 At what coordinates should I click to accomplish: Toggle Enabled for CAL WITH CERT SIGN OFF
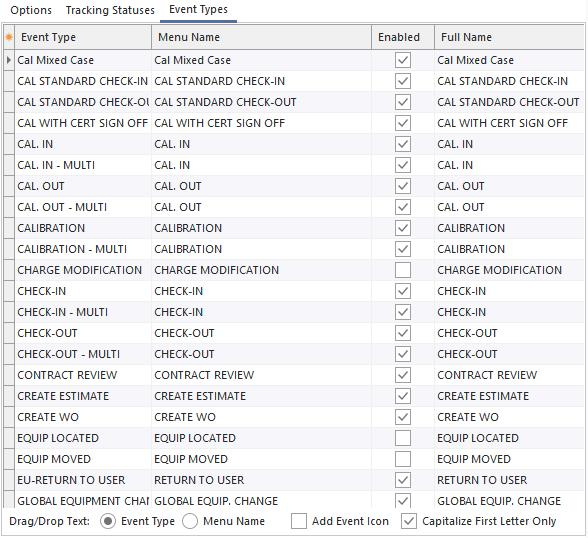coord(403,123)
